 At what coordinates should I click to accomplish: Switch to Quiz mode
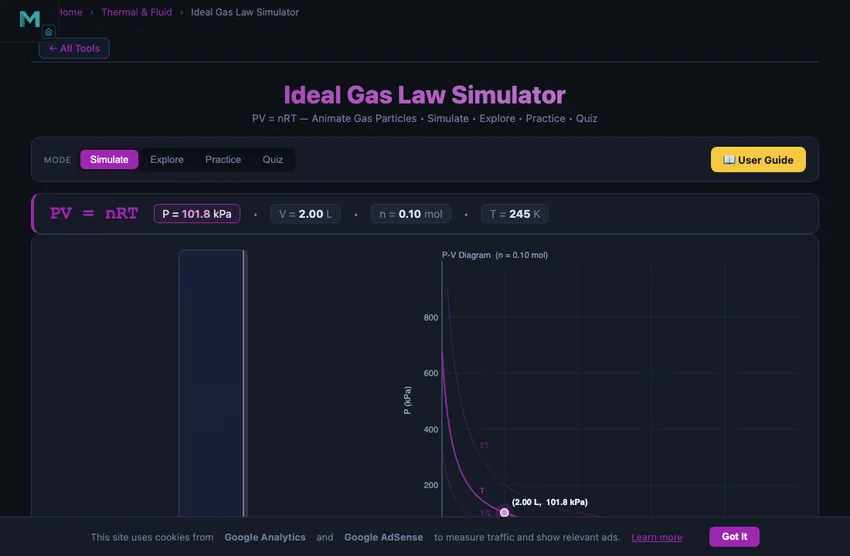273,159
